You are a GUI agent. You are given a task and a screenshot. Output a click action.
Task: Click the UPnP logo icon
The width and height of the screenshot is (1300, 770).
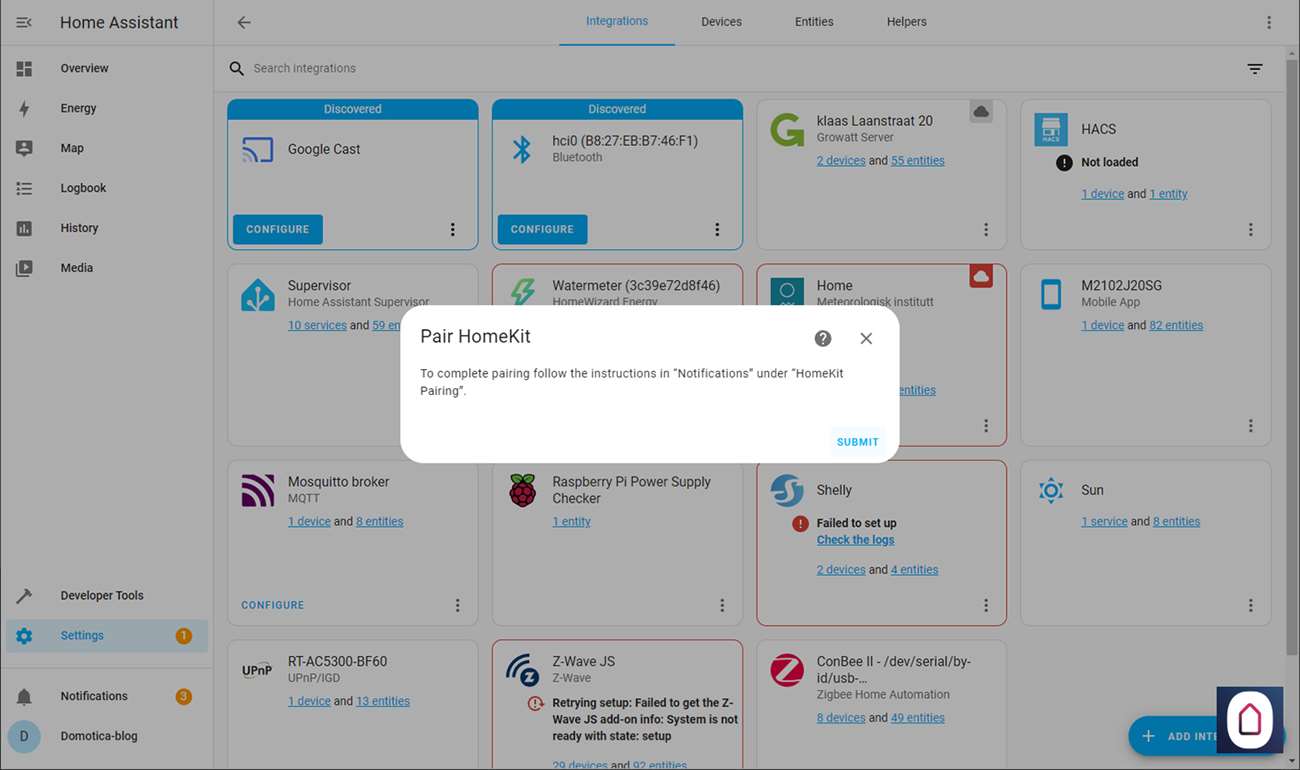(258, 670)
